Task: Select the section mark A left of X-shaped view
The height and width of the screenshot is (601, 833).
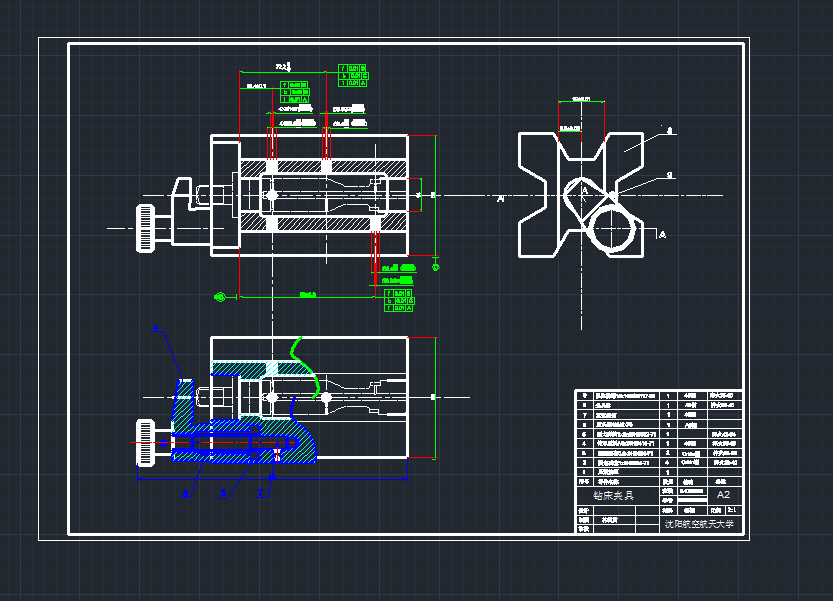Action: 500,199
